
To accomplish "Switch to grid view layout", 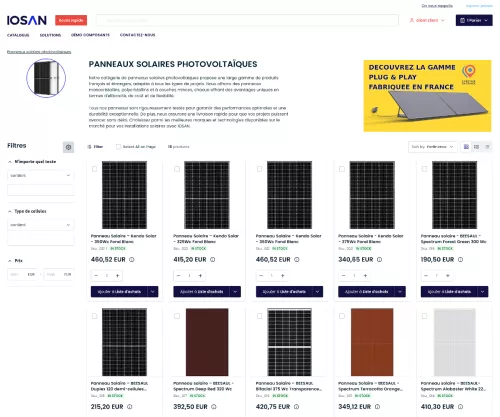I will coord(466,147).
